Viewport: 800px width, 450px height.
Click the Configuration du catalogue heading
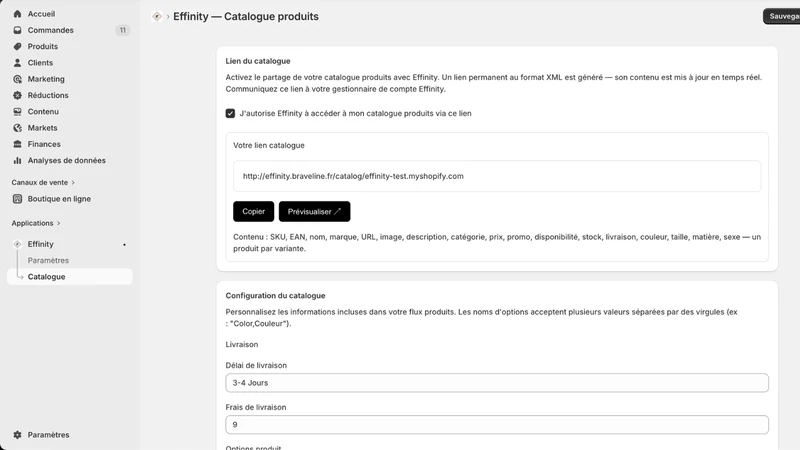click(x=275, y=296)
